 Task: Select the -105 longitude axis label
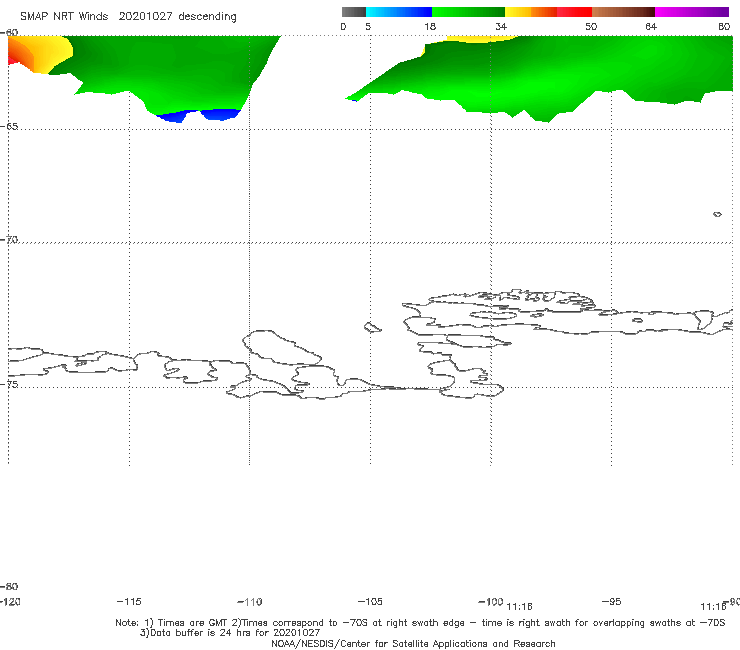click(x=370, y=601)
